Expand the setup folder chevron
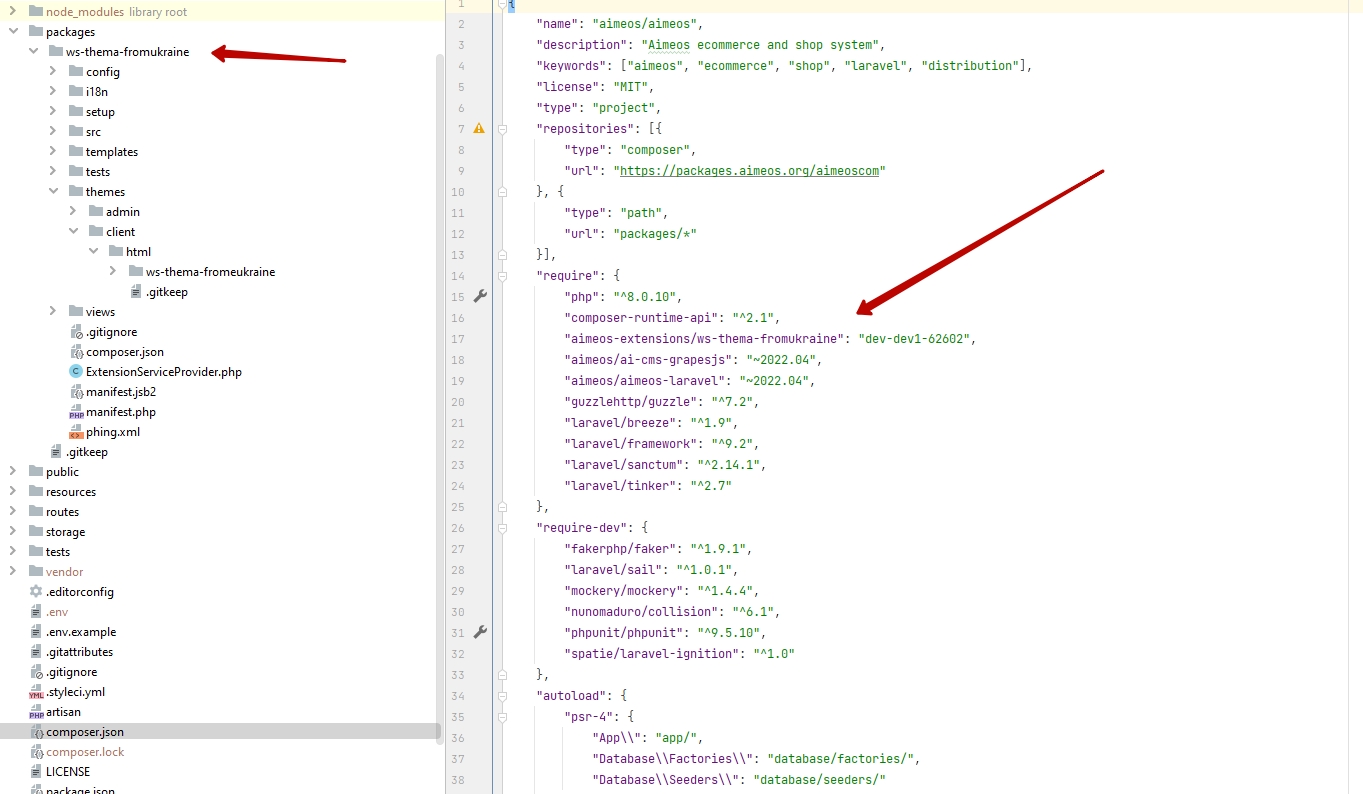 point(53,112)
